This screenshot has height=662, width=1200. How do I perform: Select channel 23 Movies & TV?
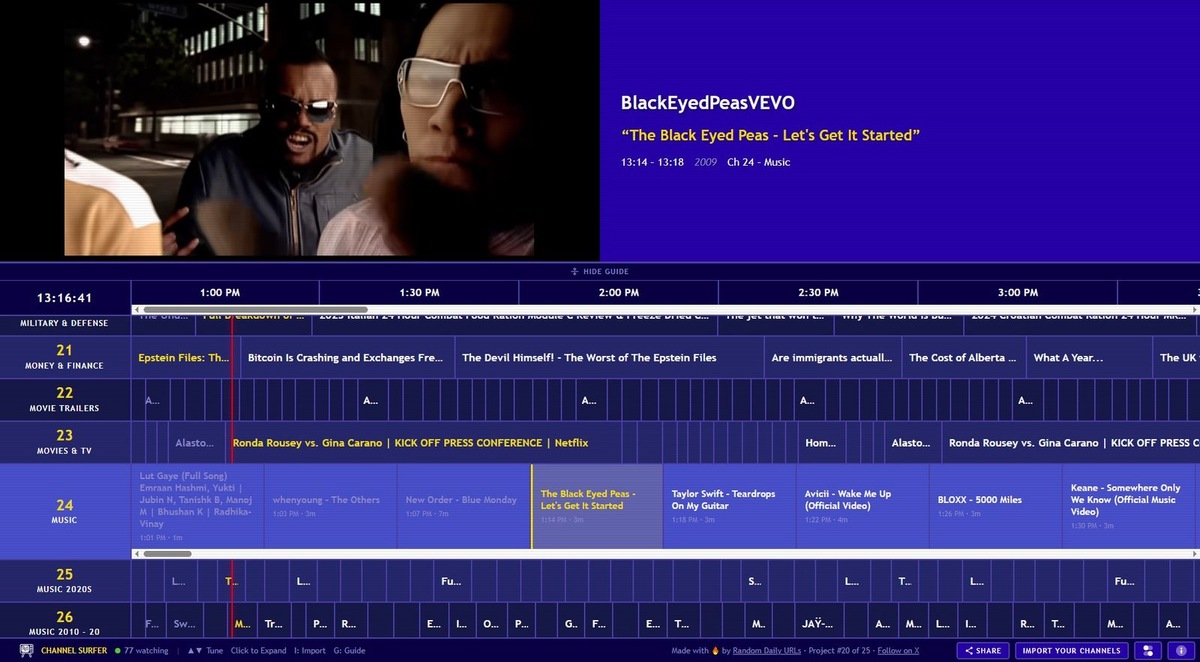click(x=65, y=442)
